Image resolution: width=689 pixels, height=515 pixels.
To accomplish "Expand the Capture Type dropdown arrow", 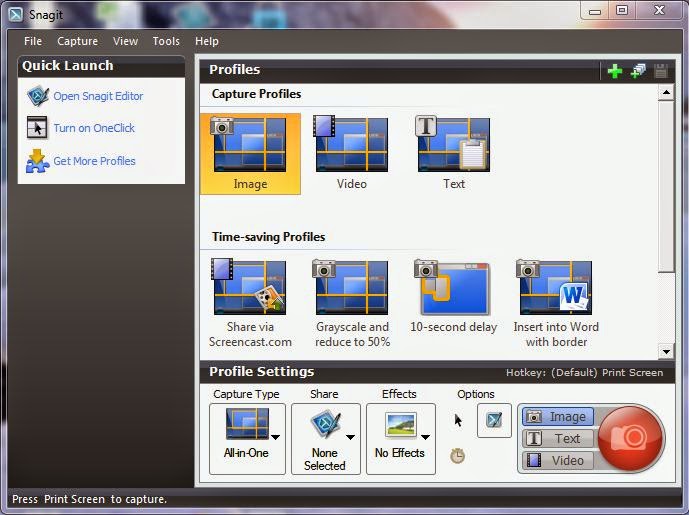I will 276,437.
